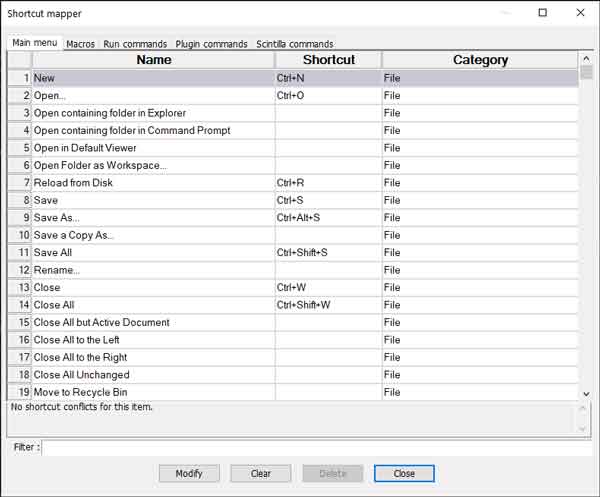Click the Ctrl+Shift+W shortcut cell
Screen dimensions: 600x497
coord(328,305)
